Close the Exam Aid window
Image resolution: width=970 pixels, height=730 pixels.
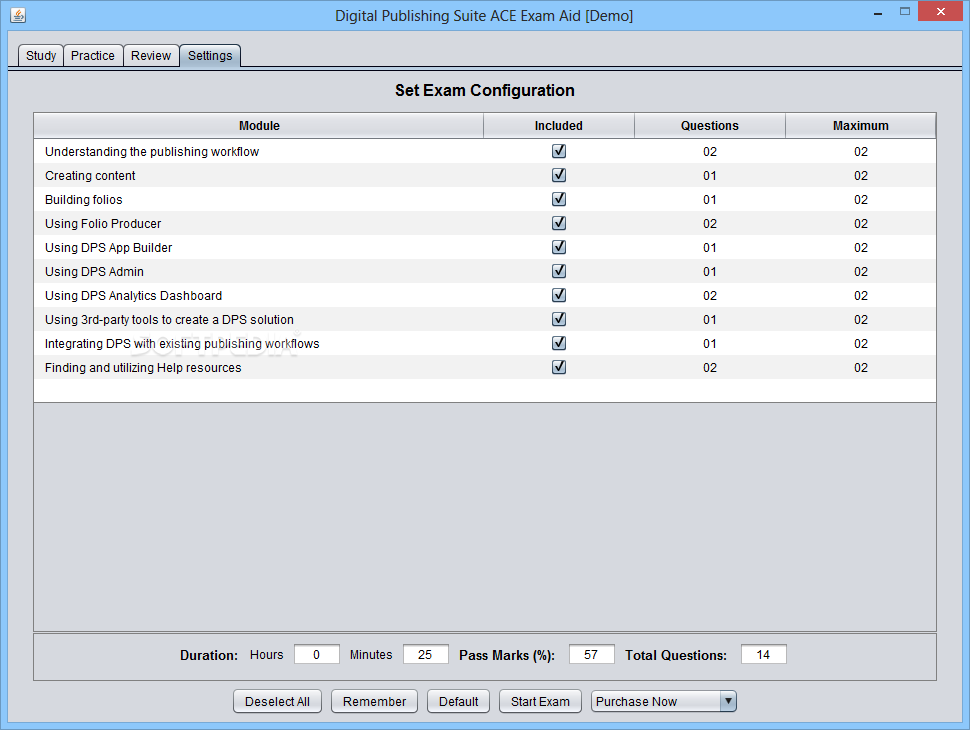[x=940, y=12]
